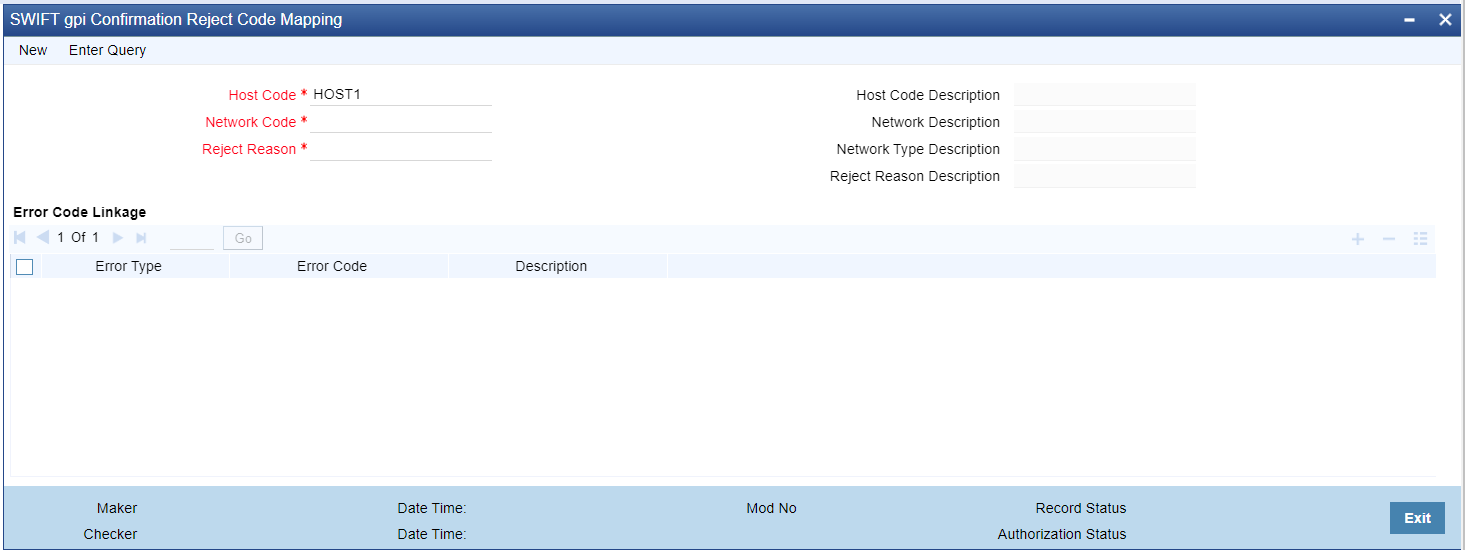Click the Network Type Description field

1105,149
